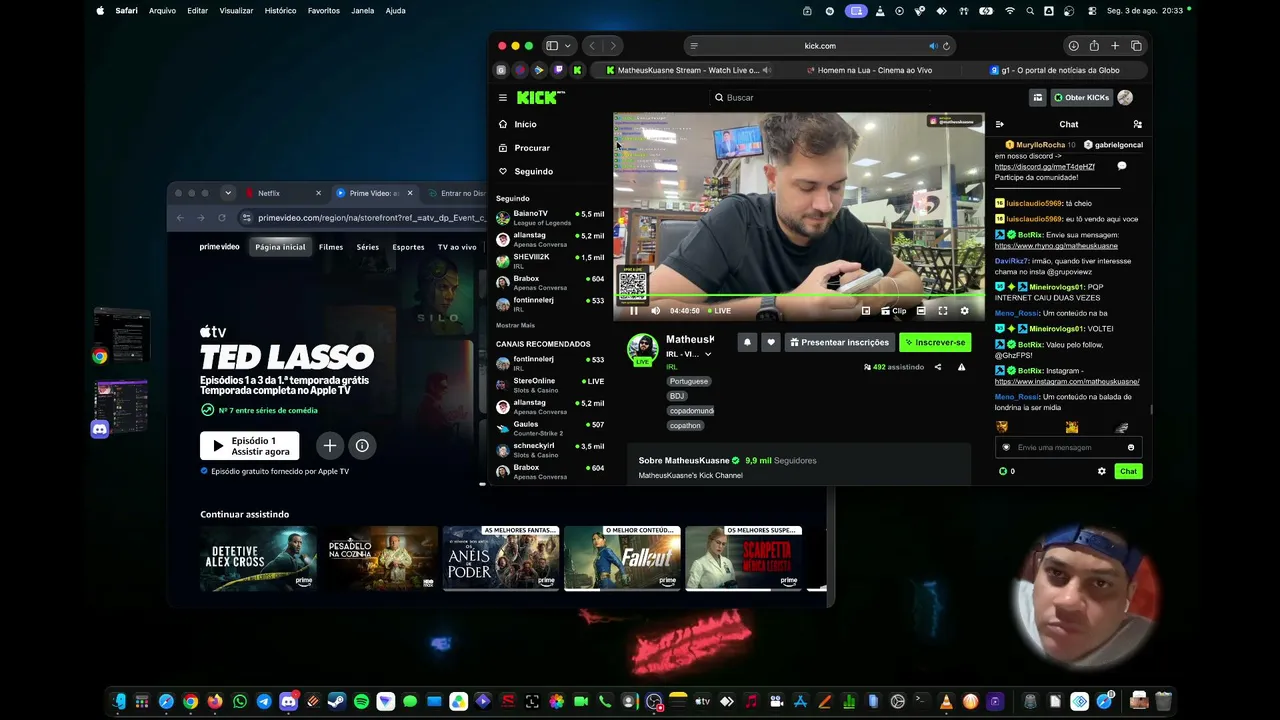Open chat users list icon
Viewport: 1280px width, 720px height.
[x=1137, y=125]
